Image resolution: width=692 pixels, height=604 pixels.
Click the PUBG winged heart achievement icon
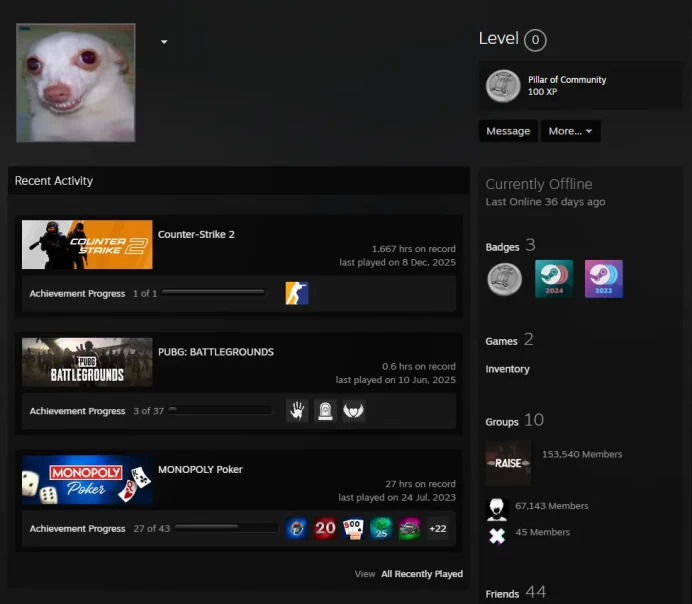(354, 411)
